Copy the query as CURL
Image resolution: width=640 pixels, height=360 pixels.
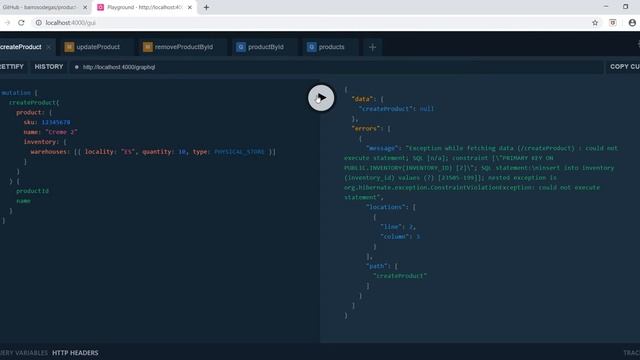(624, 67)
